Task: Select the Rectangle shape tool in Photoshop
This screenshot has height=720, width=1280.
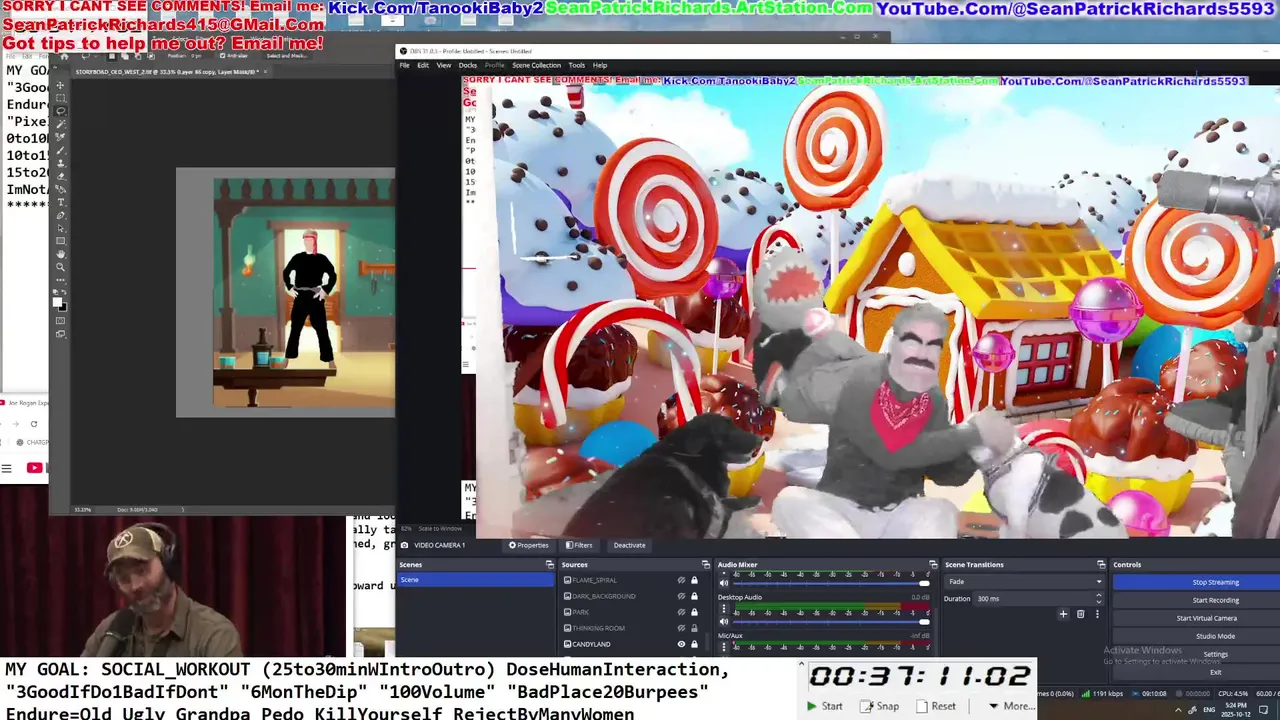Action: [60, 241]
